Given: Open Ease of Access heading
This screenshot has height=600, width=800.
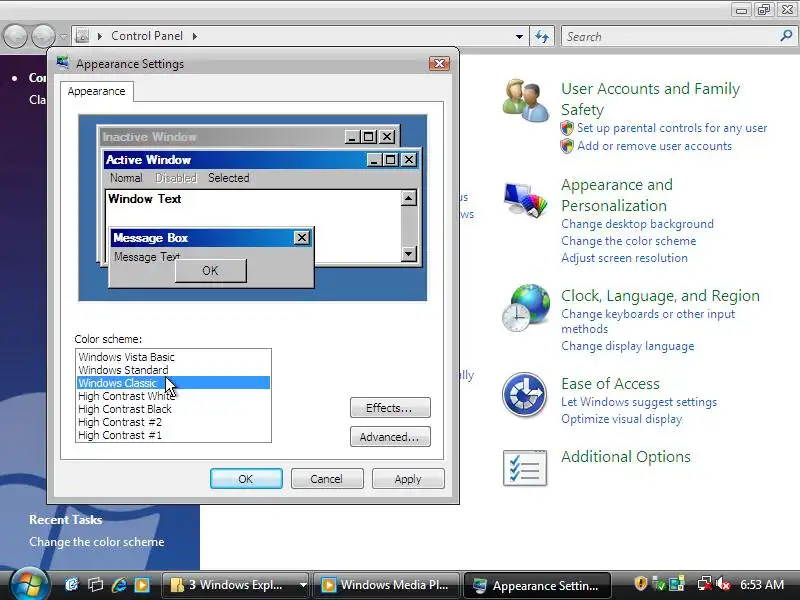Looking at the screenshot, I should coord(610,384).
